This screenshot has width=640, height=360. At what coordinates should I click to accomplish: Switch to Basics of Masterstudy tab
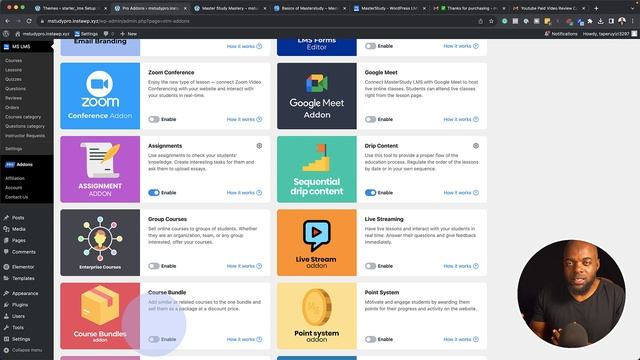click(x=310, y=8)
